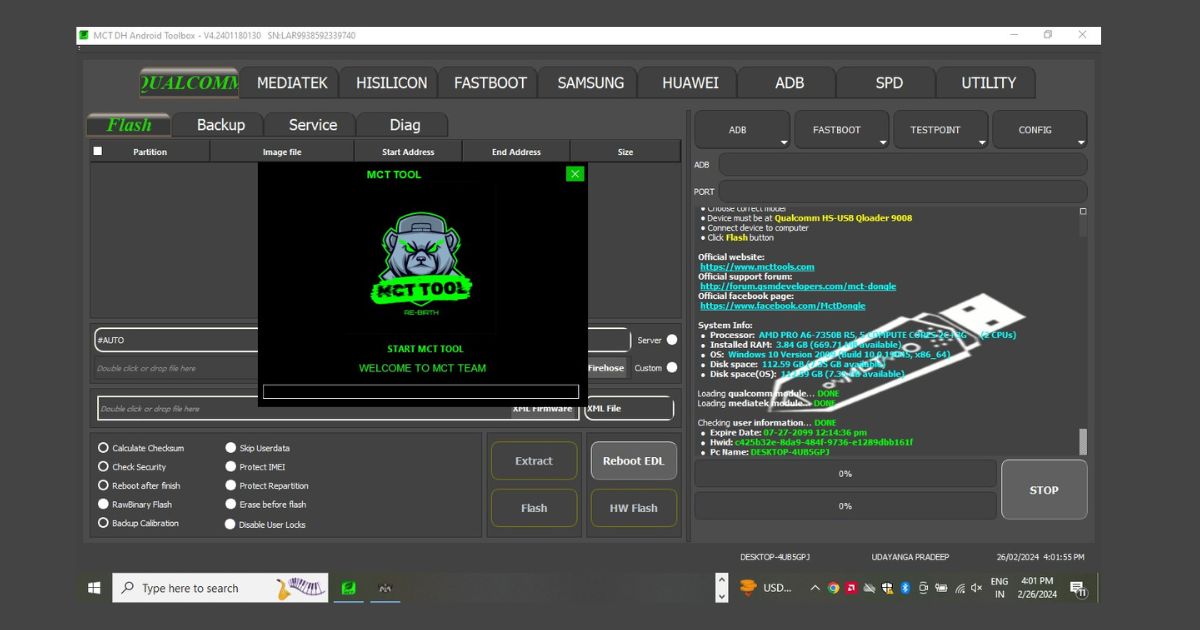
Task: Select the Server radio button
Action: coord(672,340)
